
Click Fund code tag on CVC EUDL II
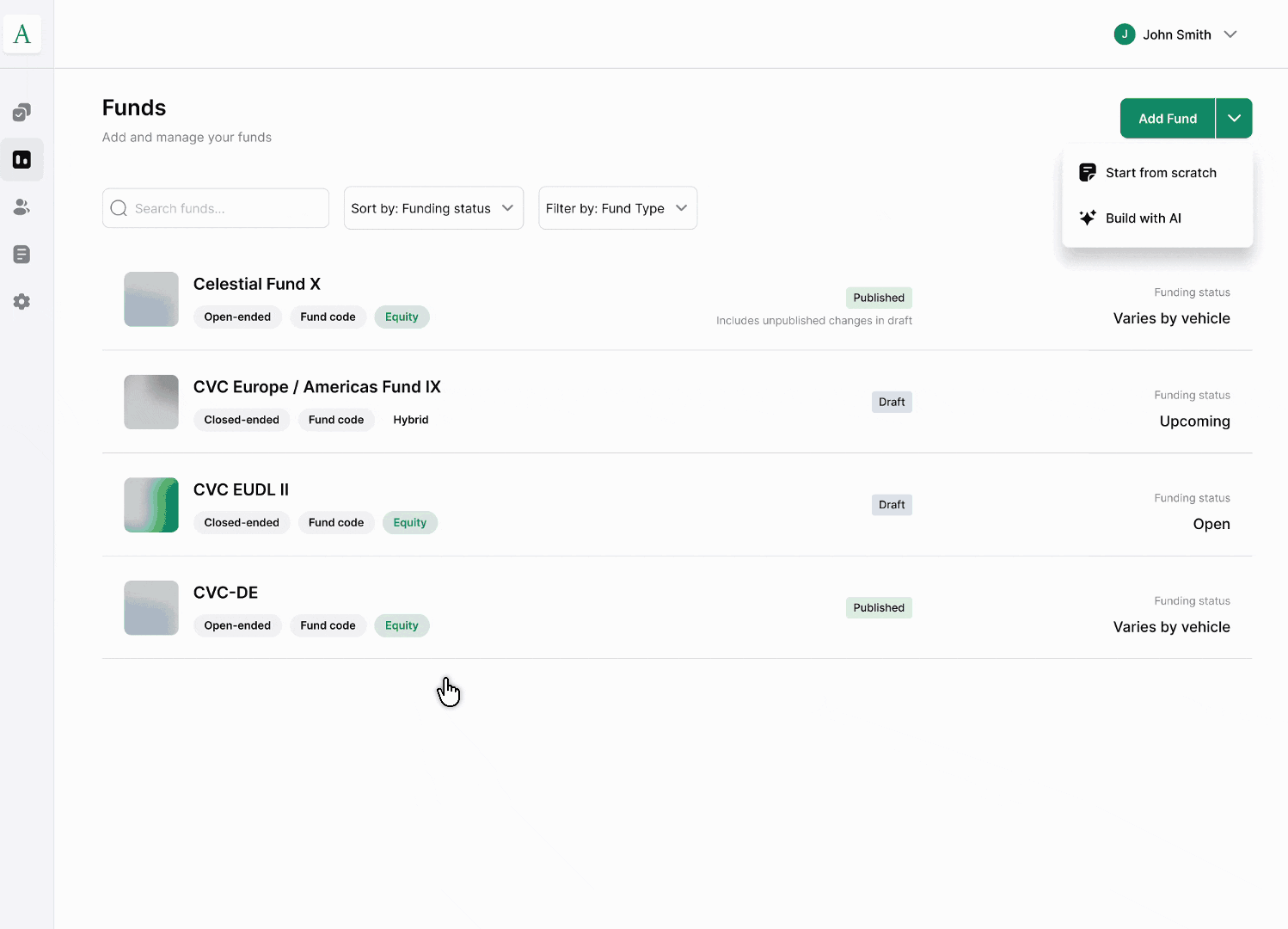336,522
